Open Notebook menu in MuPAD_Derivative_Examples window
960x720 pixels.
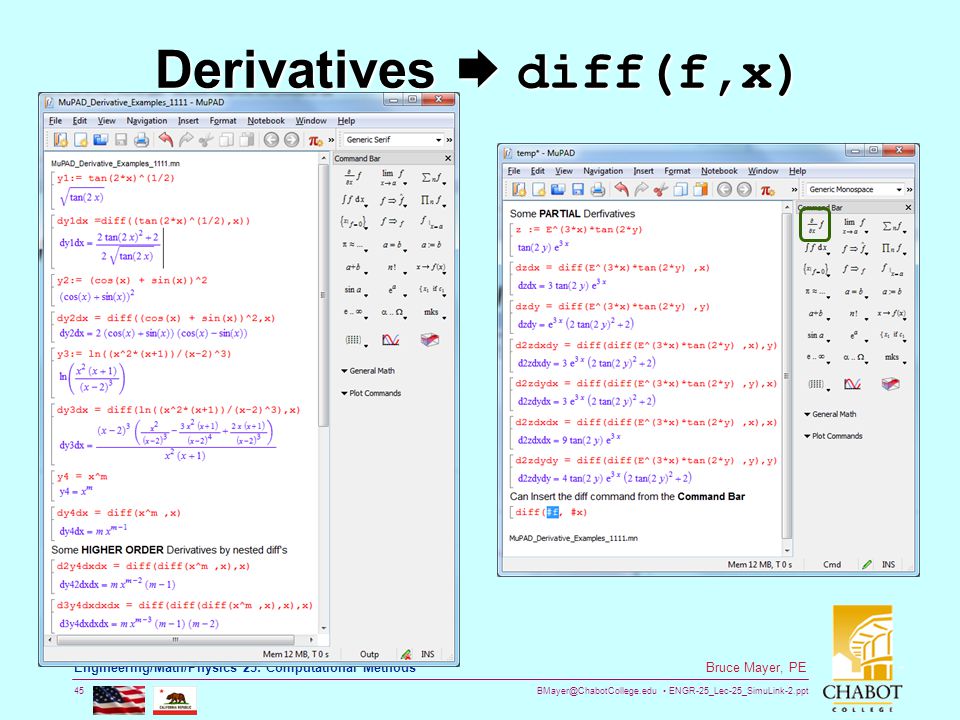tap(266, 121)
